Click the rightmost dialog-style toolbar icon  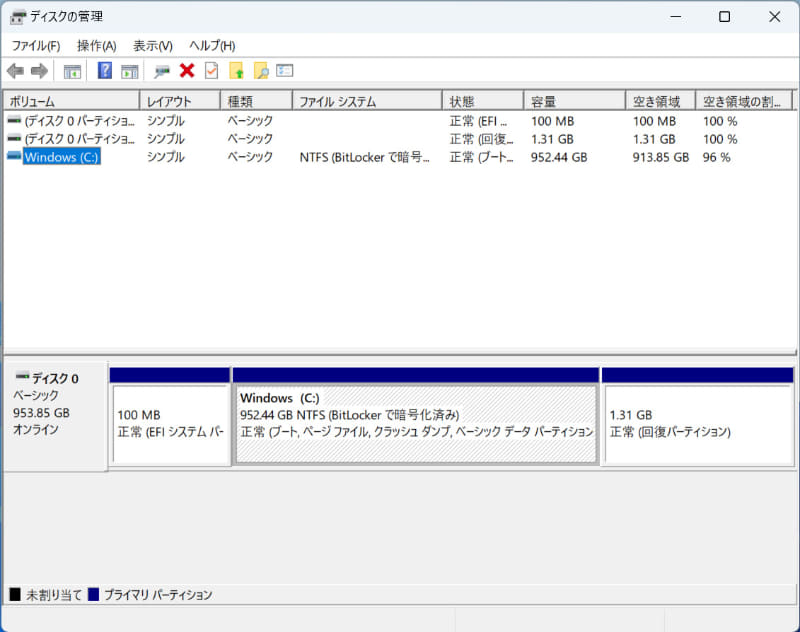[x=285, y=70]
